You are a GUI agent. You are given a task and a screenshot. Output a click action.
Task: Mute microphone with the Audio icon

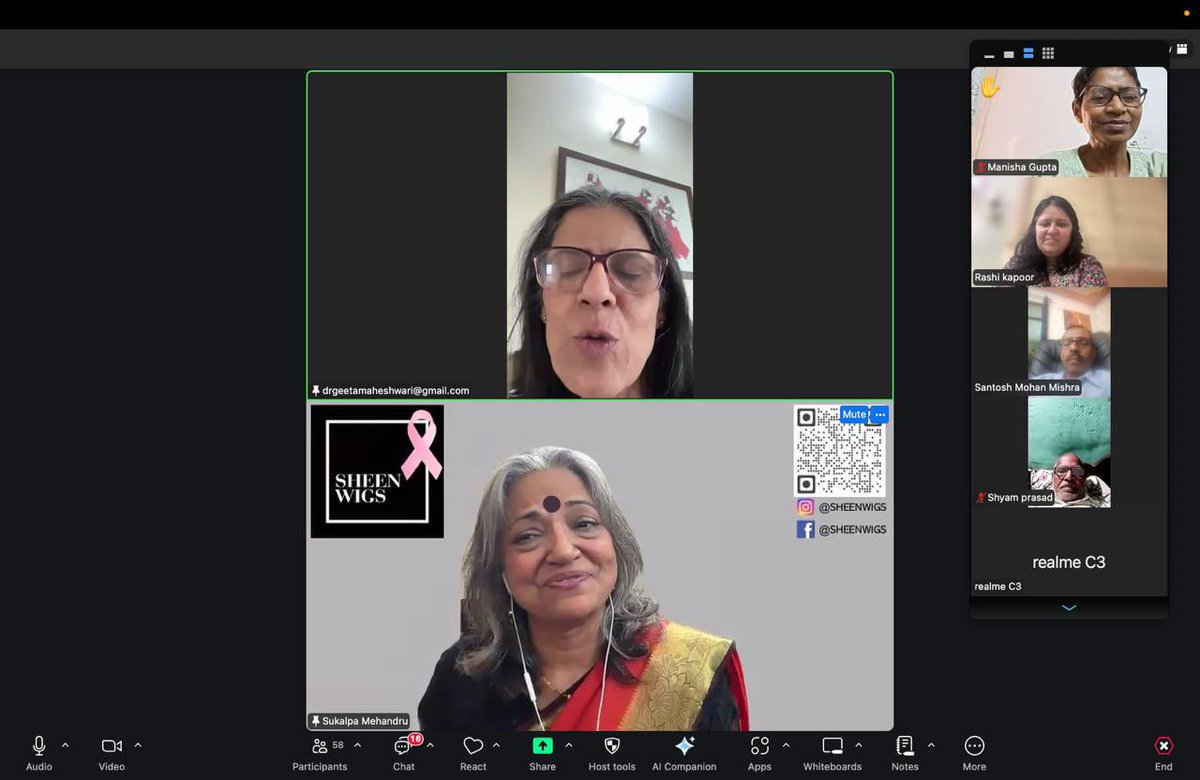tap(39, 746)
